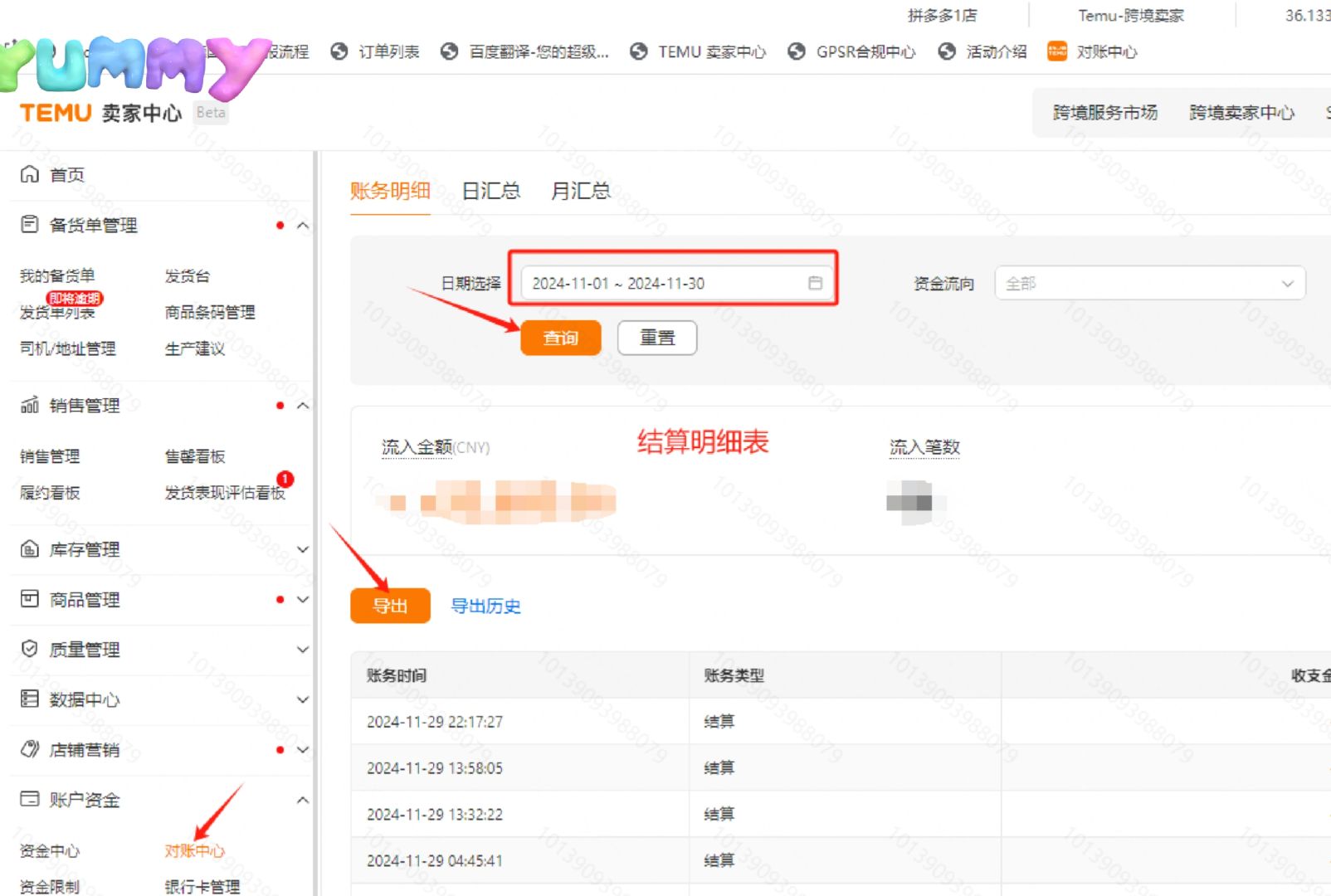Open the calendar icon in date picker
The width and height of the screenshot is (1331, 896).
815,283
